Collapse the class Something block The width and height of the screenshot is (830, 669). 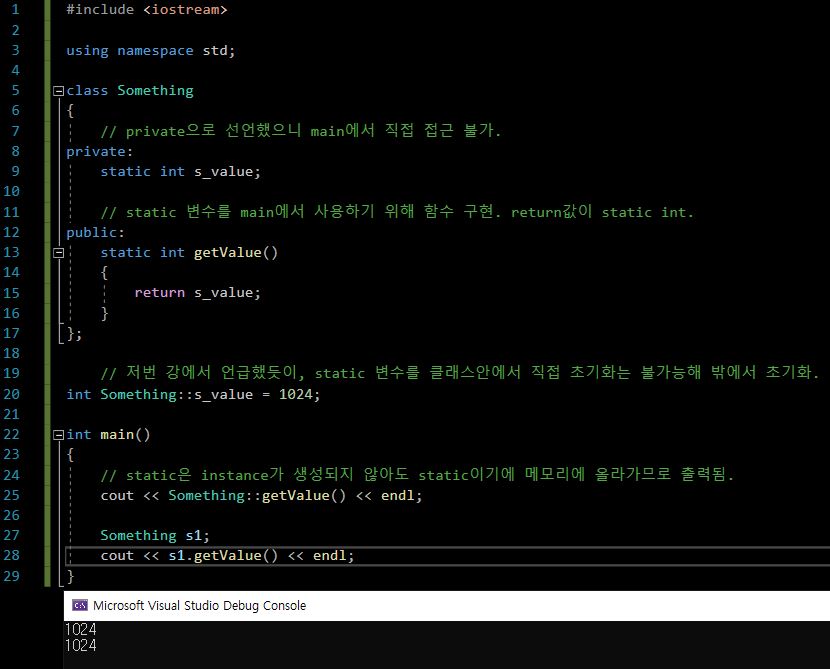pyautogui.click(x=59, y=91)
